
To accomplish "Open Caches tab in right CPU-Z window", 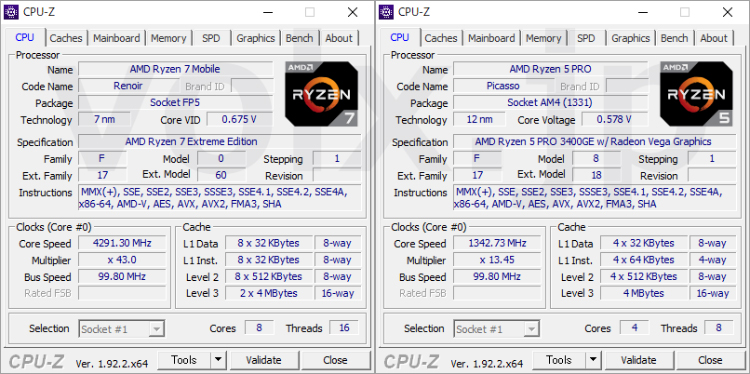I will point(441,38).
